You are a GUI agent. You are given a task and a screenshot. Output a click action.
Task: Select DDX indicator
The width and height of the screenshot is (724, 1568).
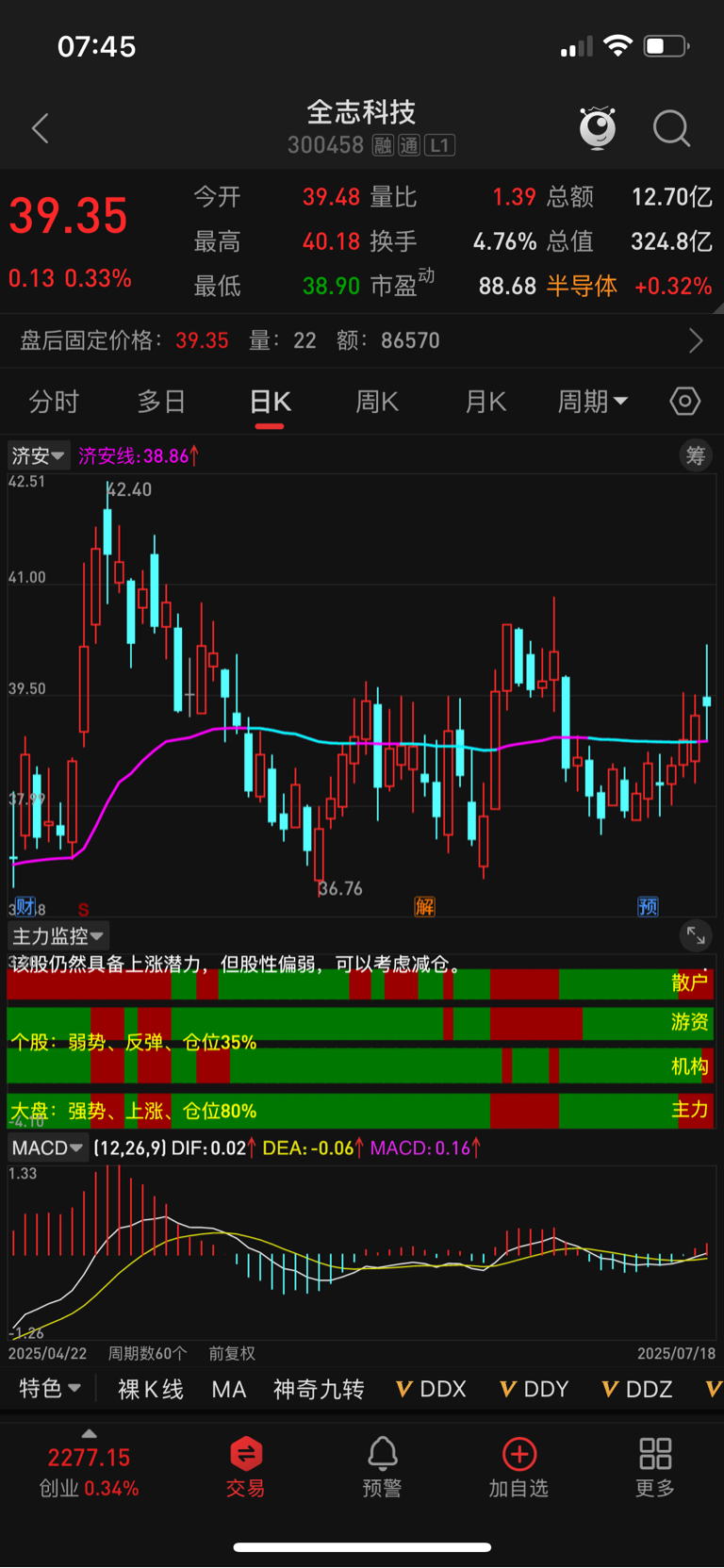(x=432, y=1389)
